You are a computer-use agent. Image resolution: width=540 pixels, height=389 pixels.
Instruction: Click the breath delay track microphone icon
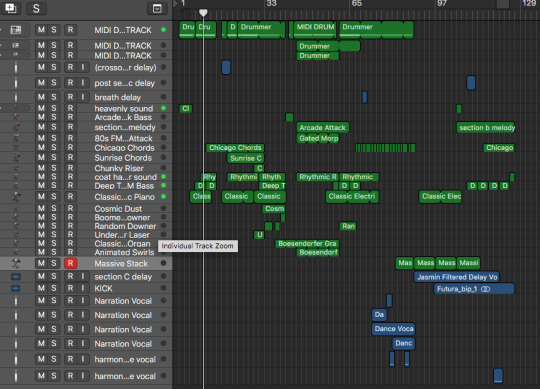pos(16,97)
